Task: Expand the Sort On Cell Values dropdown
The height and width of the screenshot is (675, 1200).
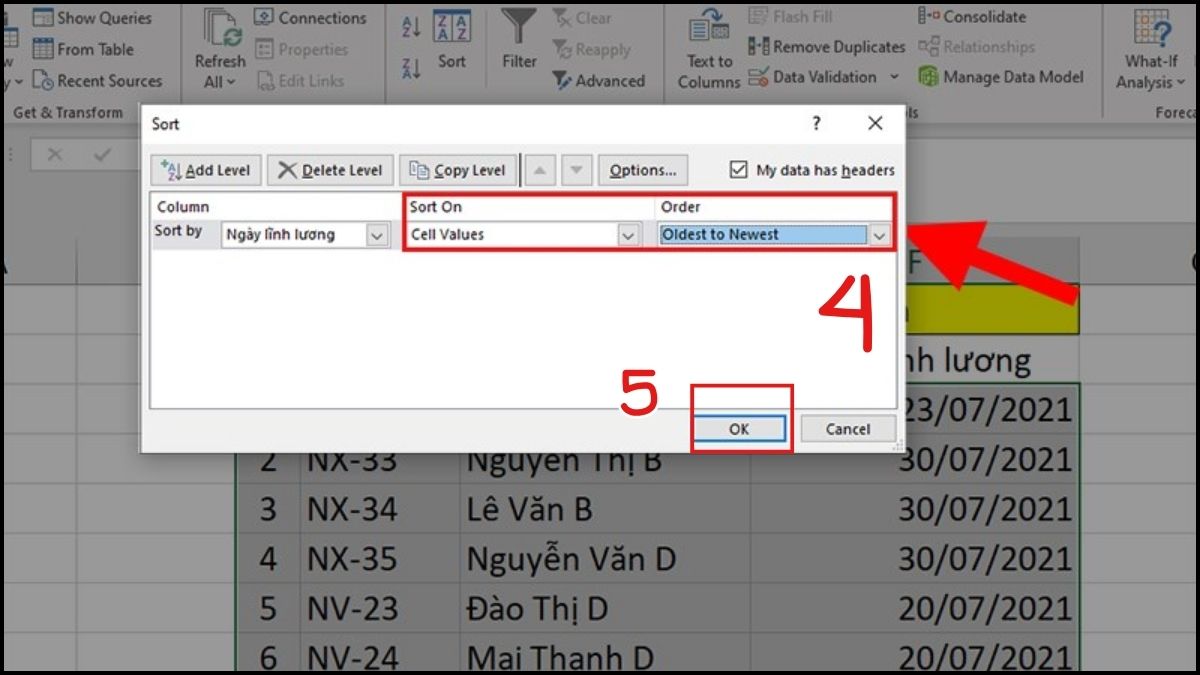Action: pyautogui.click(x=628, y=234)
